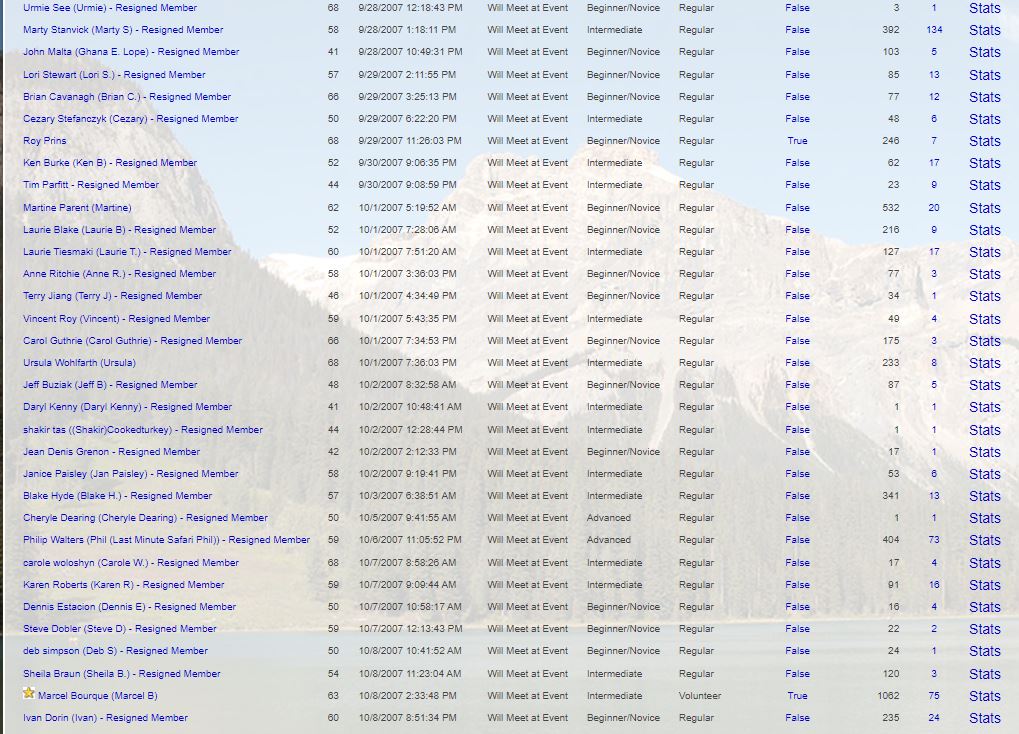
Task: Click the gold star icon beside Marcel Bourque
Action: click(x=29, y=693)
